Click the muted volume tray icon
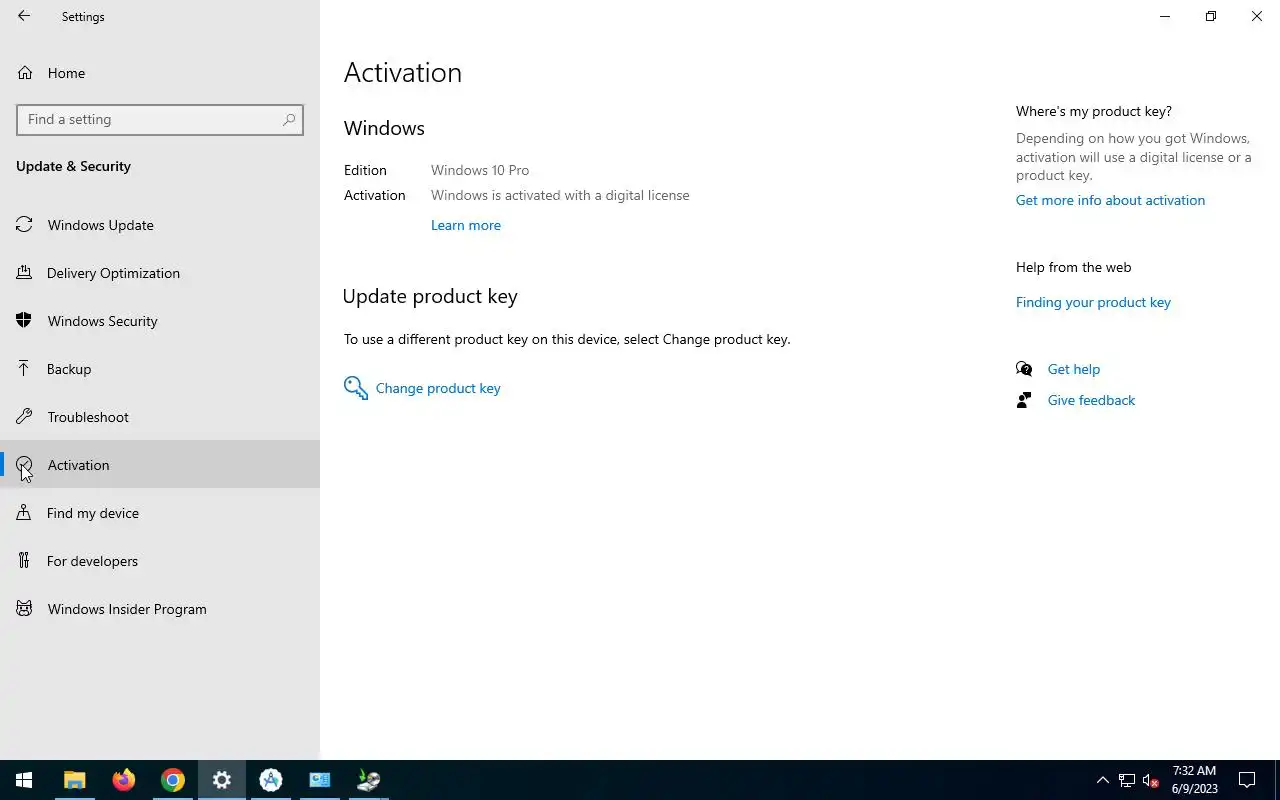 pos(1151,780)
